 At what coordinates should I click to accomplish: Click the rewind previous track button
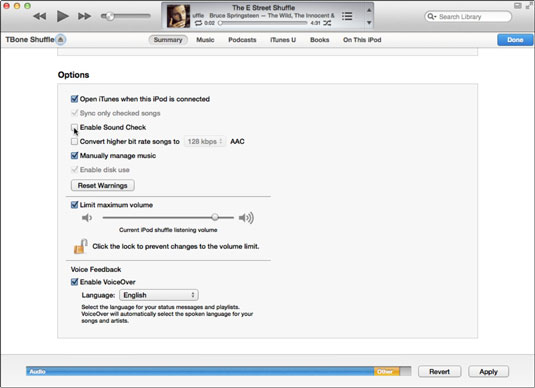click(40, 16)
